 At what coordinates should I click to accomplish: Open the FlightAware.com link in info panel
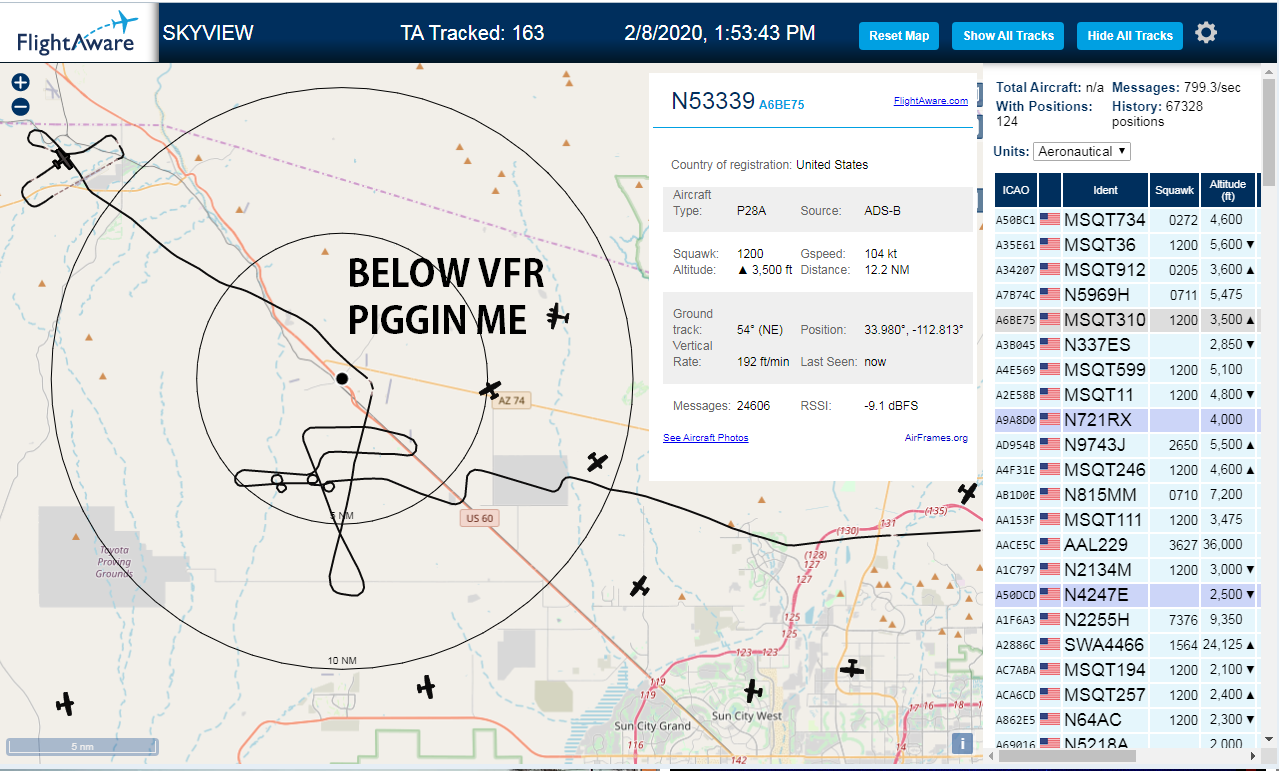tap(930, 101)
